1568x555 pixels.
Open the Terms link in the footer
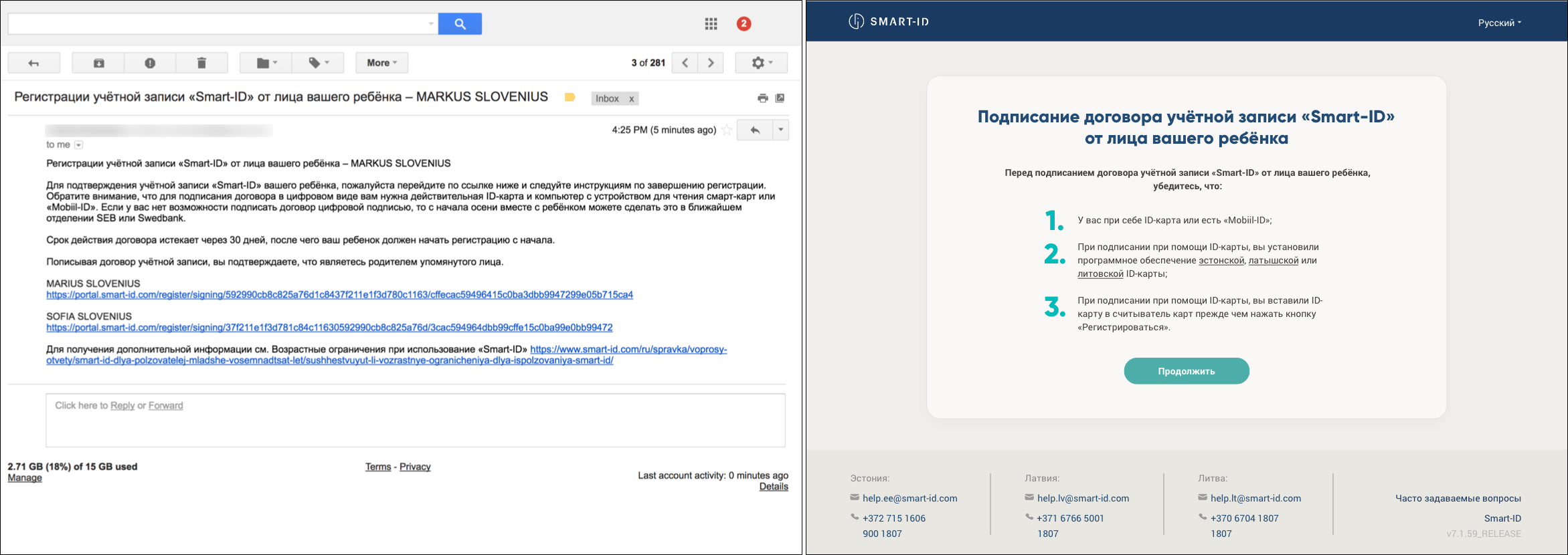pos(378,467)
